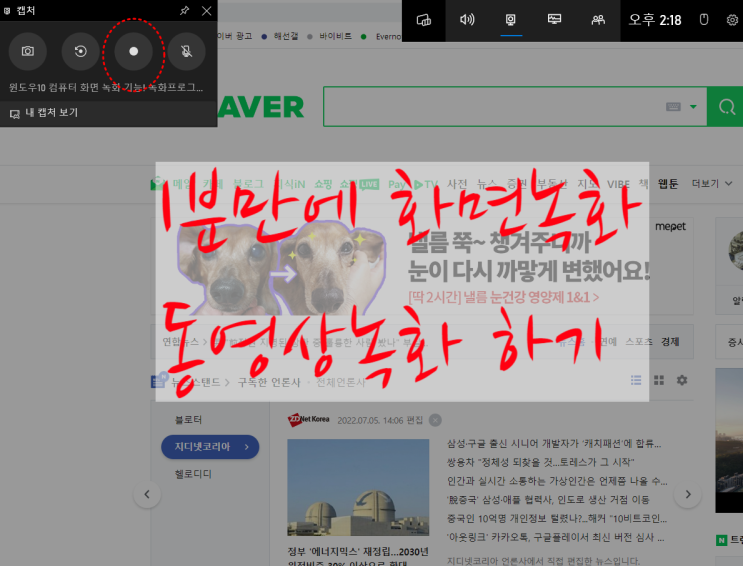Select 지디넷코리아 press button

click(x=210, y=447)
